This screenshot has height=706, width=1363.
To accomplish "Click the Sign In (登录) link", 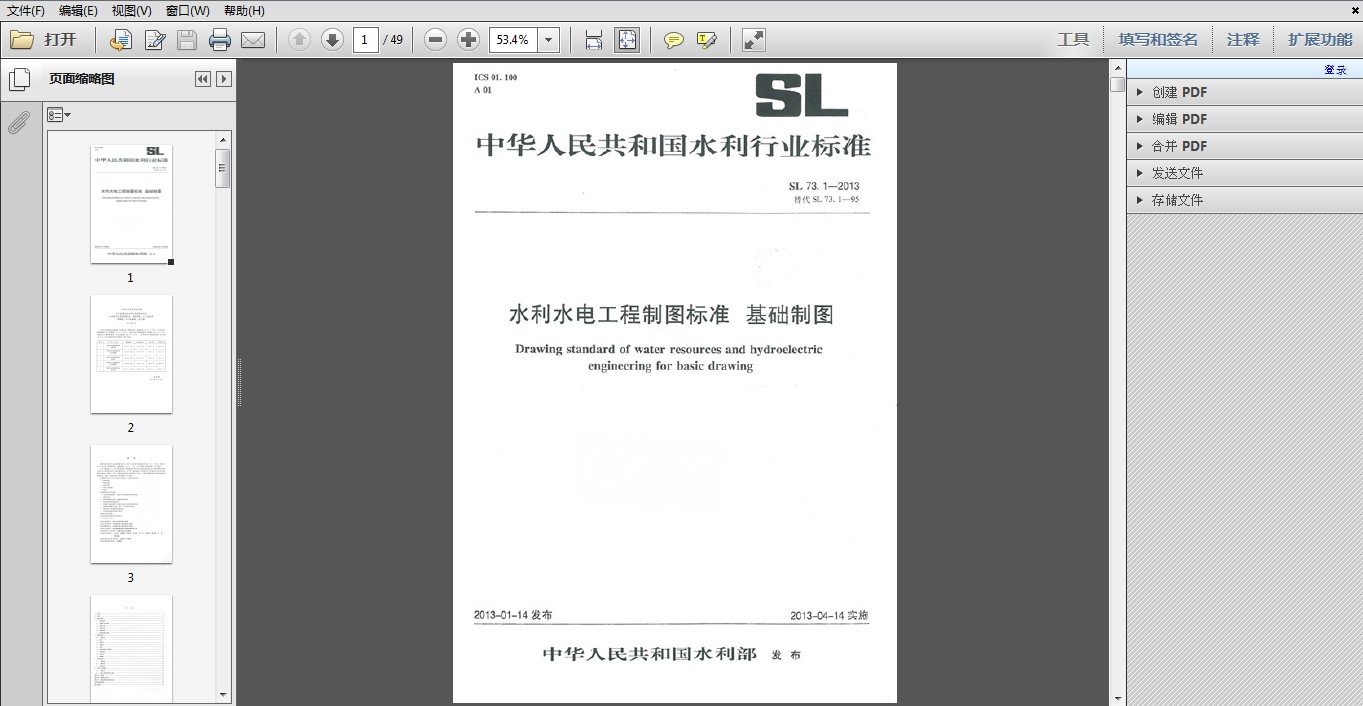I will [x=1336, y=70].
